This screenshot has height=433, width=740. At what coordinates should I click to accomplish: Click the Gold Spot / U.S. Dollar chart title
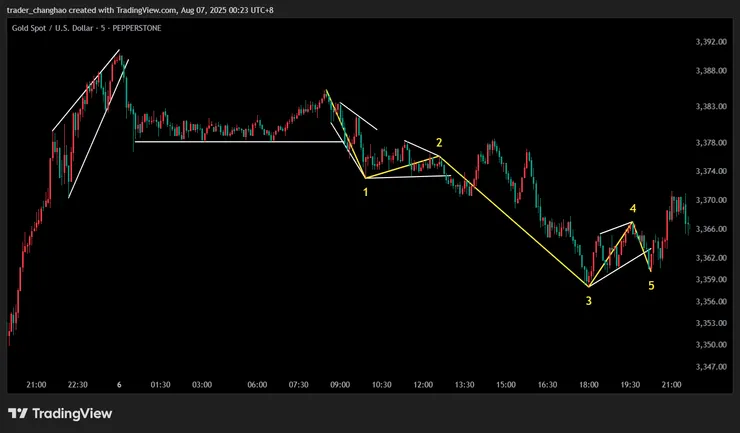click(x=86, y=28)
